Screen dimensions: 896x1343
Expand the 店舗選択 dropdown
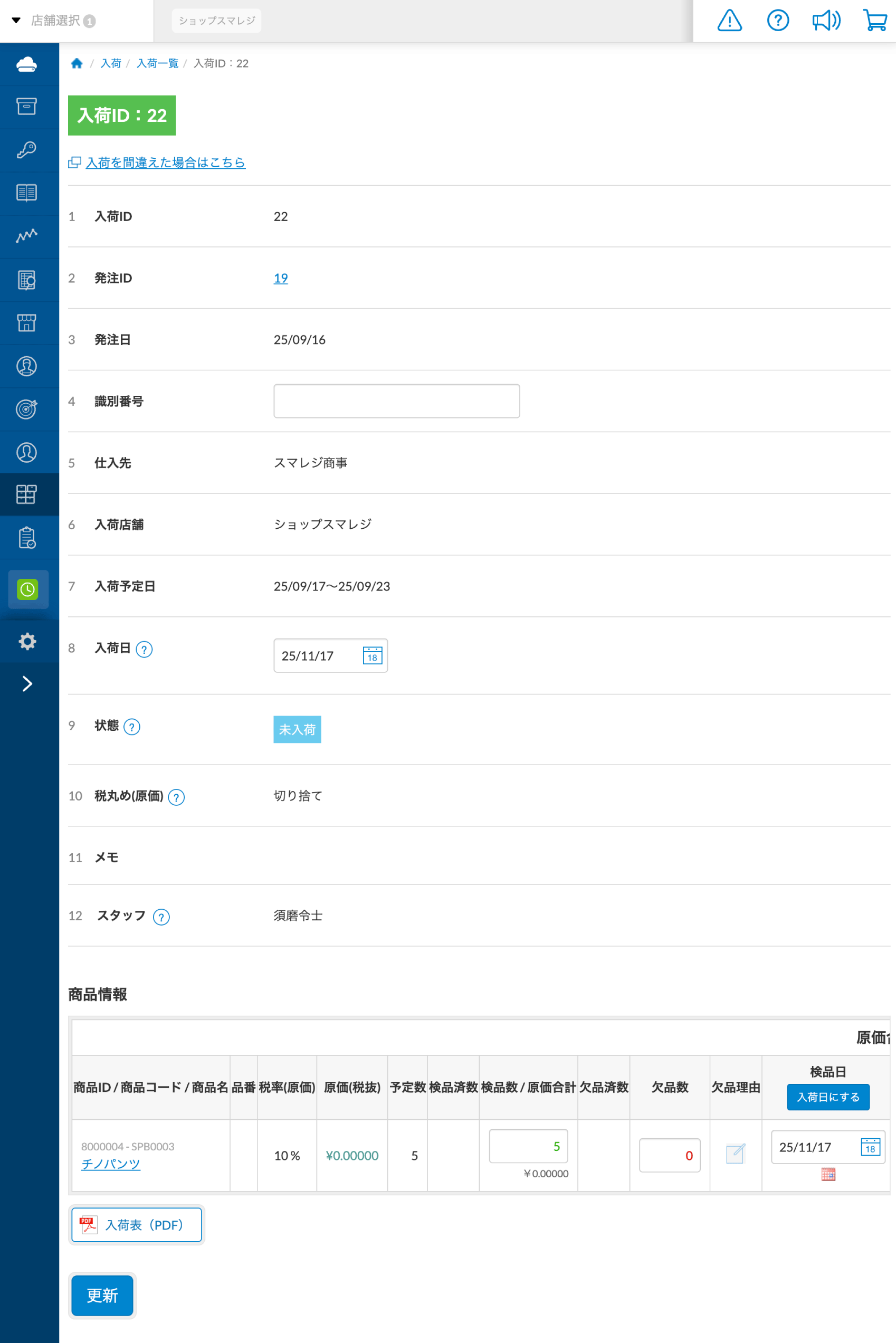coord(54,21)
